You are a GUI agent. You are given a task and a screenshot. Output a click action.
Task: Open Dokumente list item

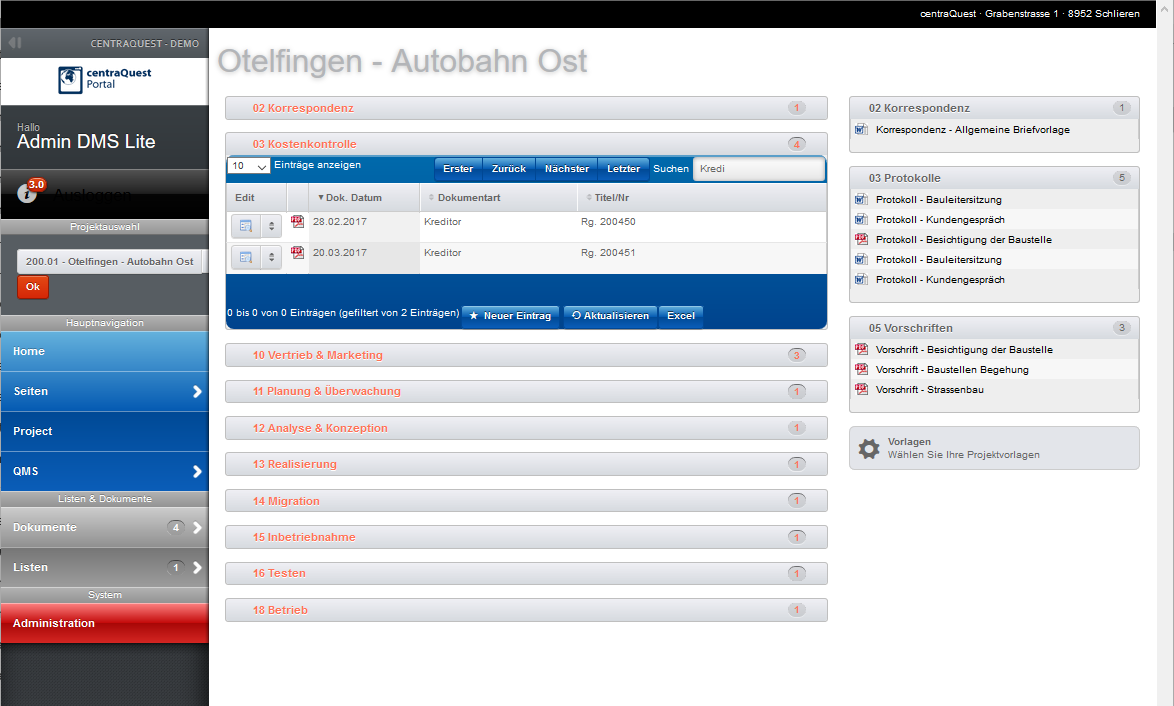pyautogui.click(x=104, y=527)
